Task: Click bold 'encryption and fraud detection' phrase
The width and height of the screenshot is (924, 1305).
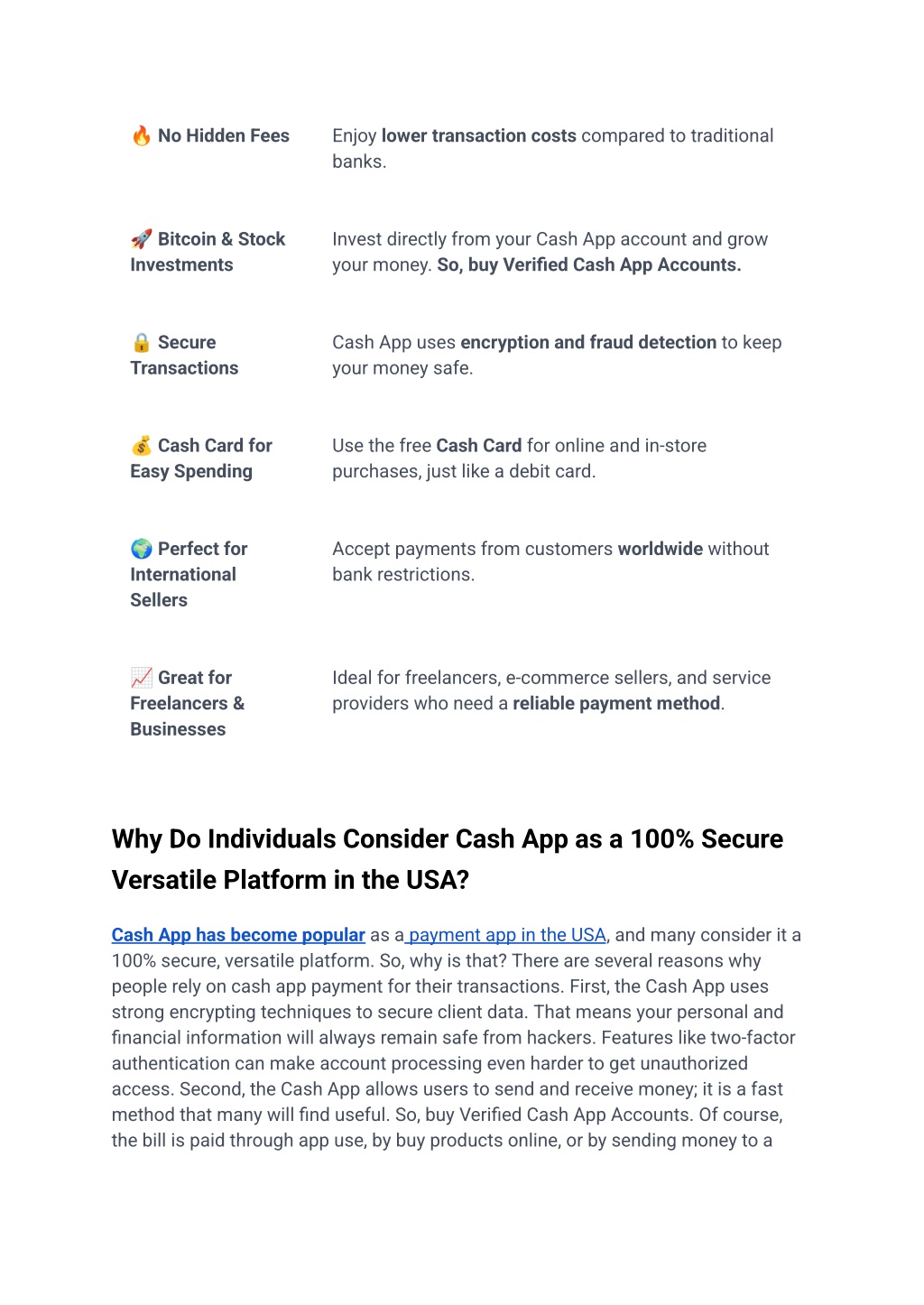Action: click(588, 343)
